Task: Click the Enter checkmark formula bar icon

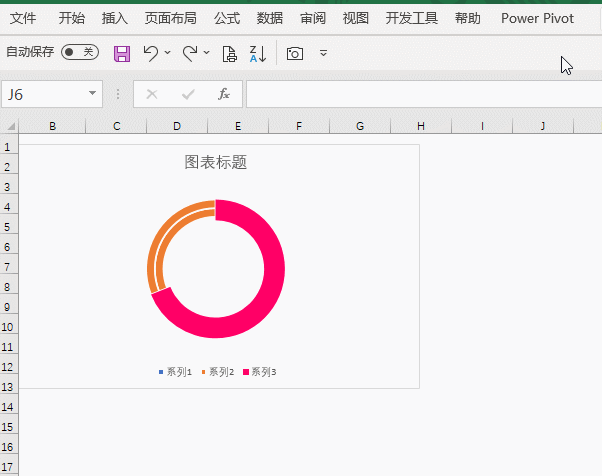Action: (x=188, y=94)
